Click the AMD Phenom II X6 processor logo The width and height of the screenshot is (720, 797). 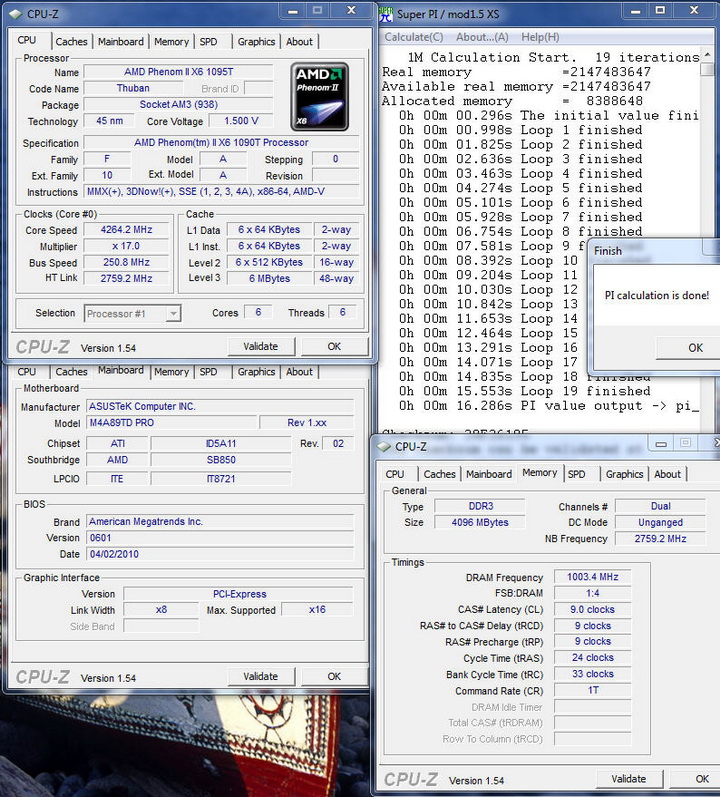click(319, 97)
